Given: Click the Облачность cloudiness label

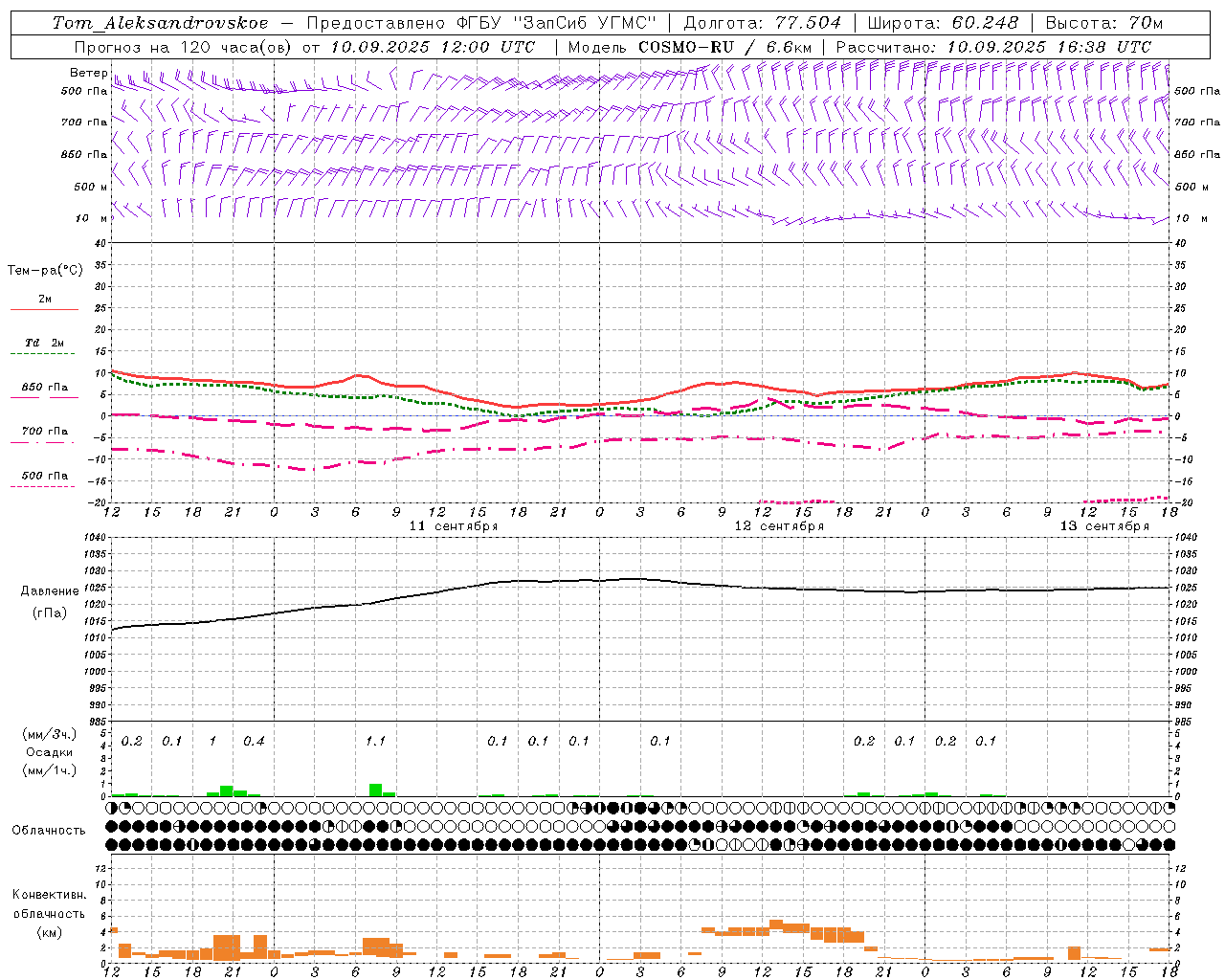Looking at the screenshot, I should coord(49,831).
